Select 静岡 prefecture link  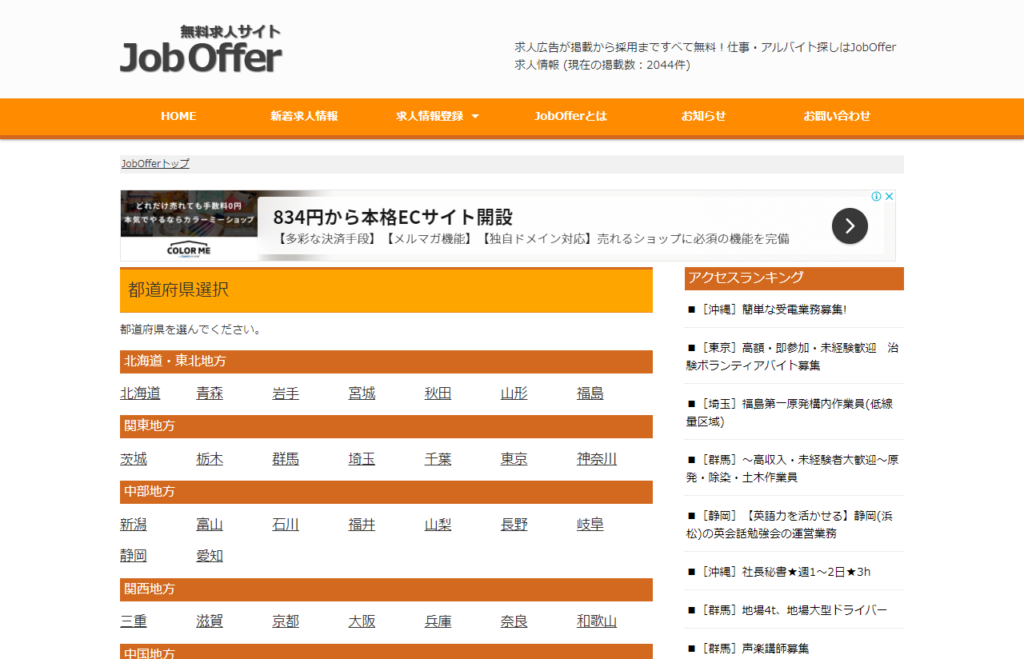click(x=134, y=556)
